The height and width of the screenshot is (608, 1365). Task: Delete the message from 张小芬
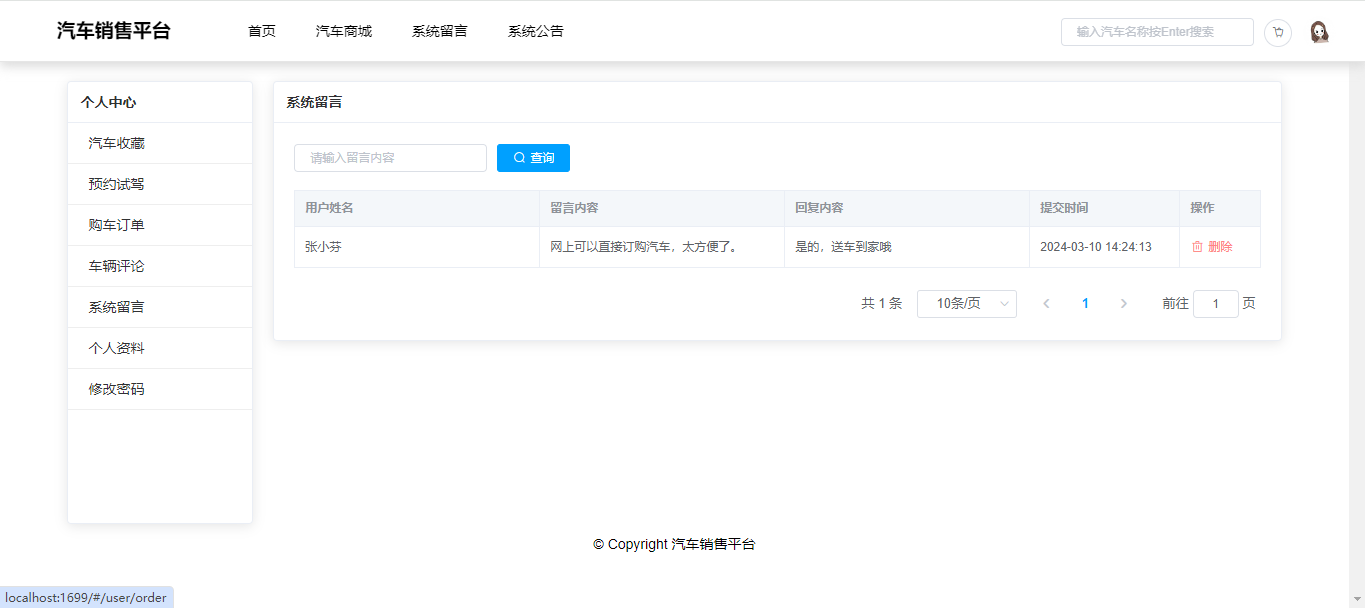(x=1211, y=247)
